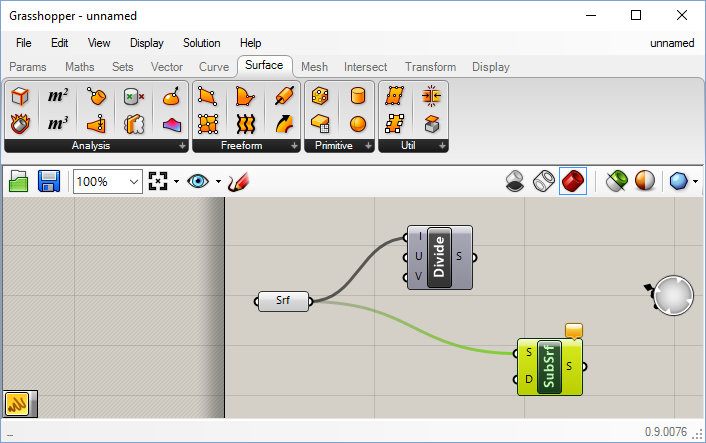Click the flaming cylinder Deconstruct Brep icon
Viewport: 706px width, 443px height.
20,124
